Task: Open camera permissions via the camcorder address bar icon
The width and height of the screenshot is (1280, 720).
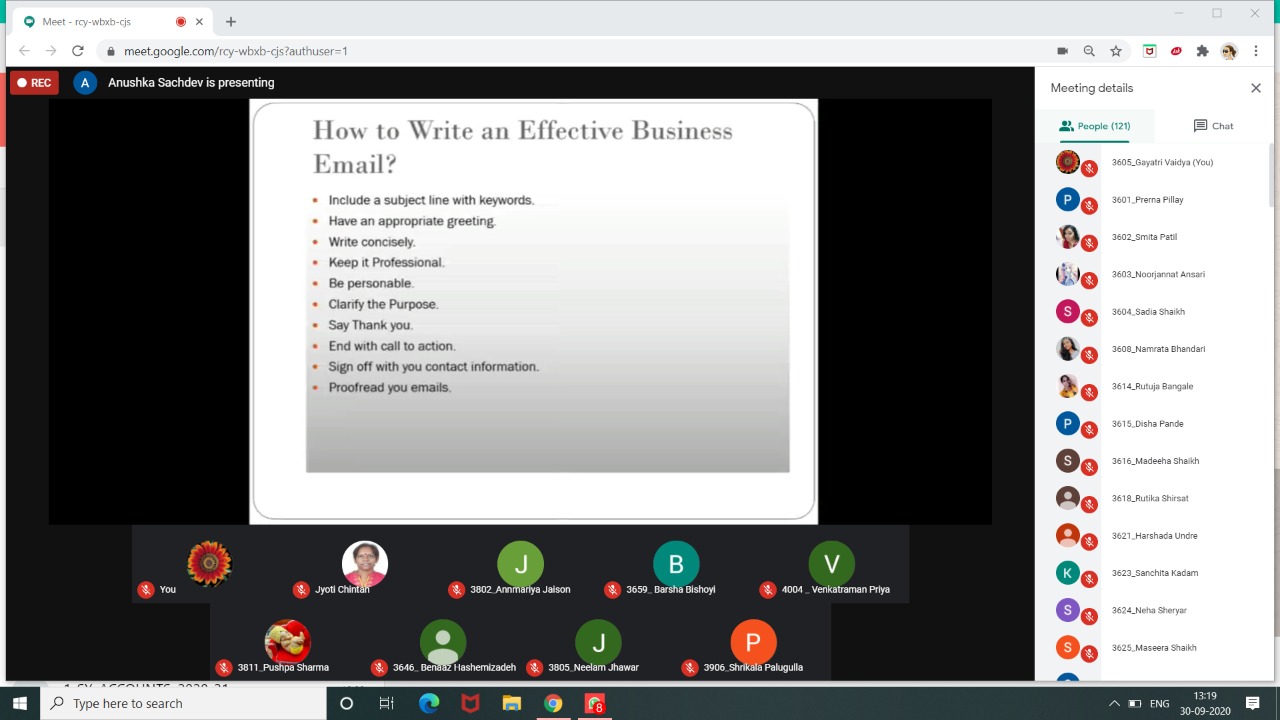Action: click(1063, 51)
